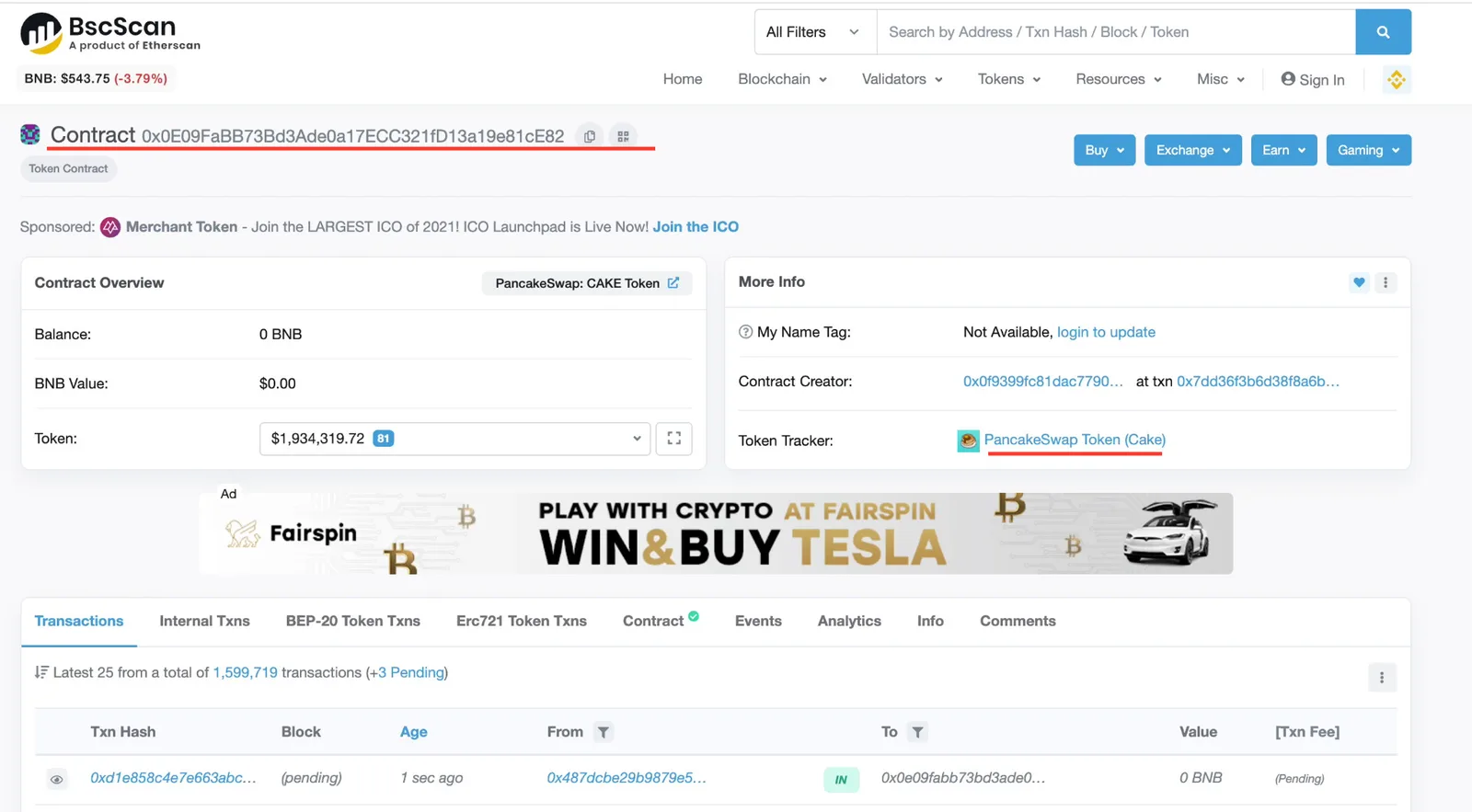The width and height of the screenshot is (1472, 812).
Task: Open contract creator address 0x0f9399fc81dac7790
Action: (1043, 382)
